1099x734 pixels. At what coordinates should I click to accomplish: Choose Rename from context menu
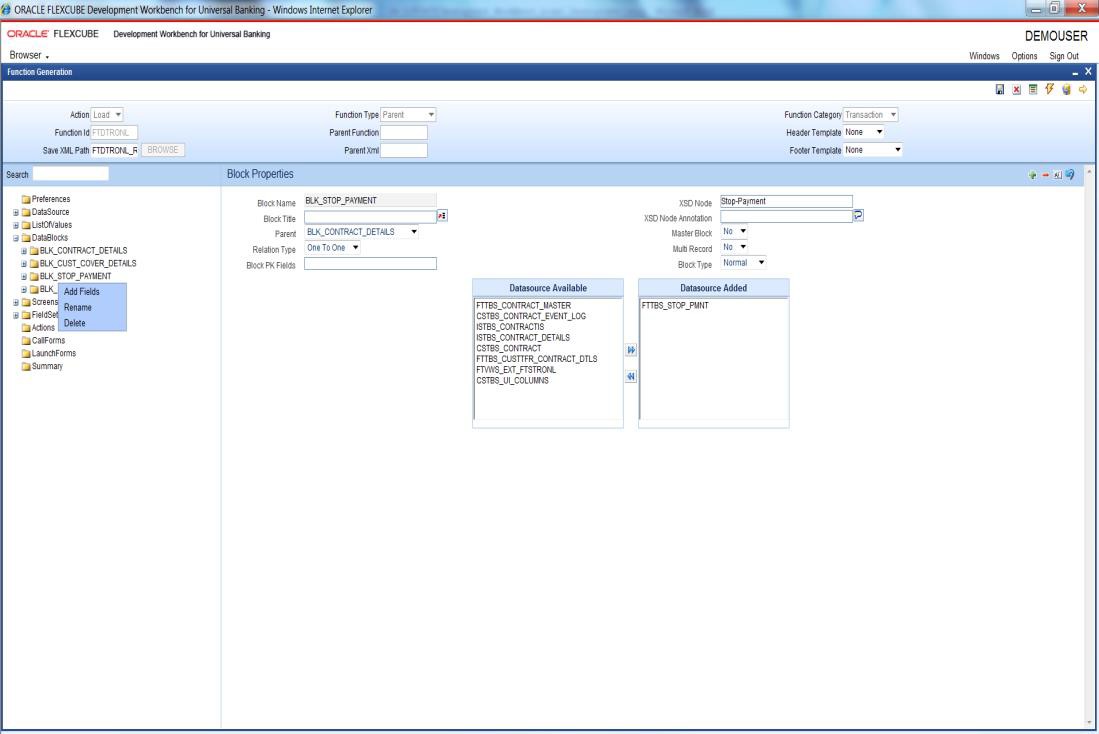click(92, 307)
